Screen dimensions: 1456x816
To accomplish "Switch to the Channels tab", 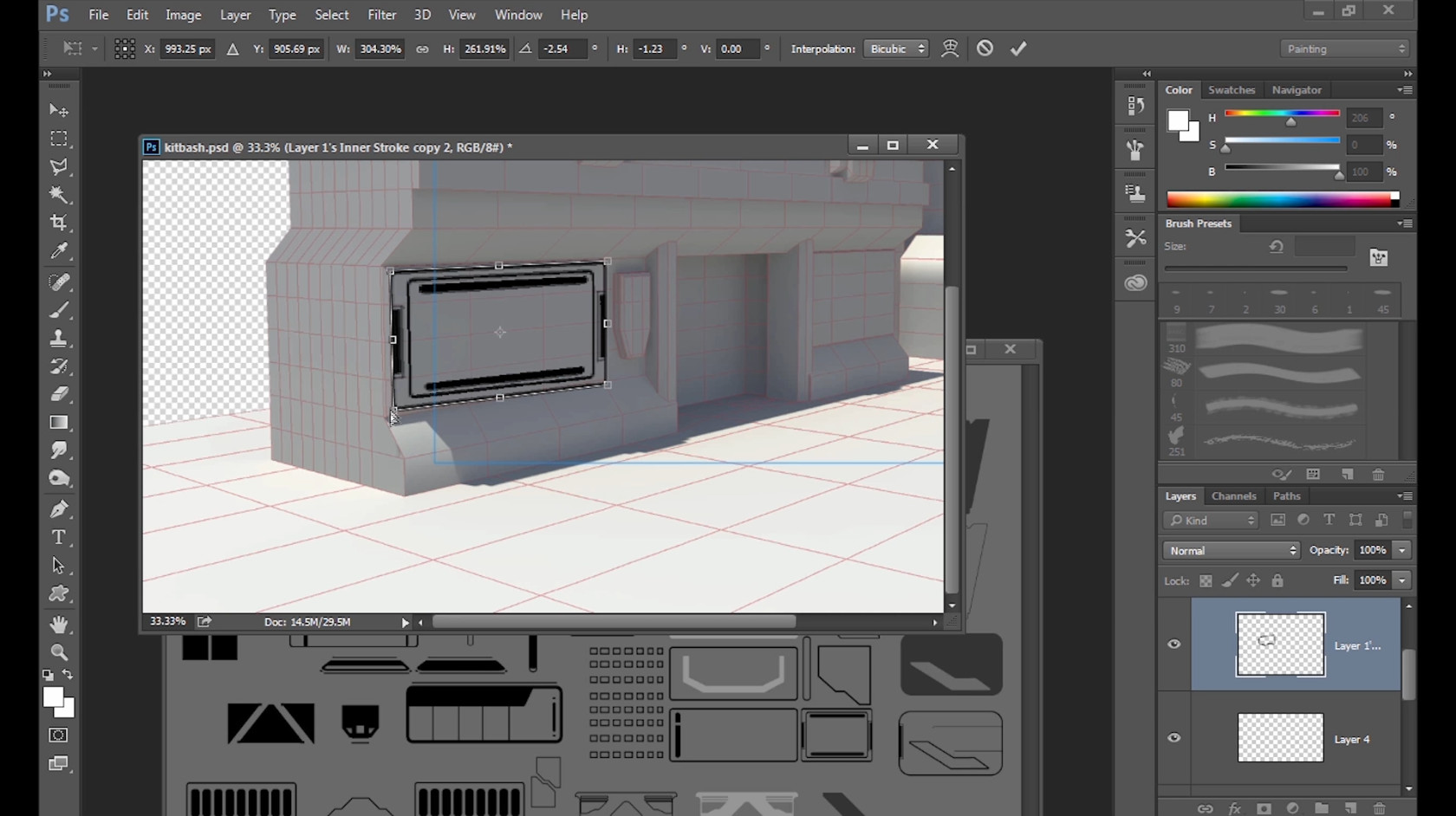I will coord(1233,496).
